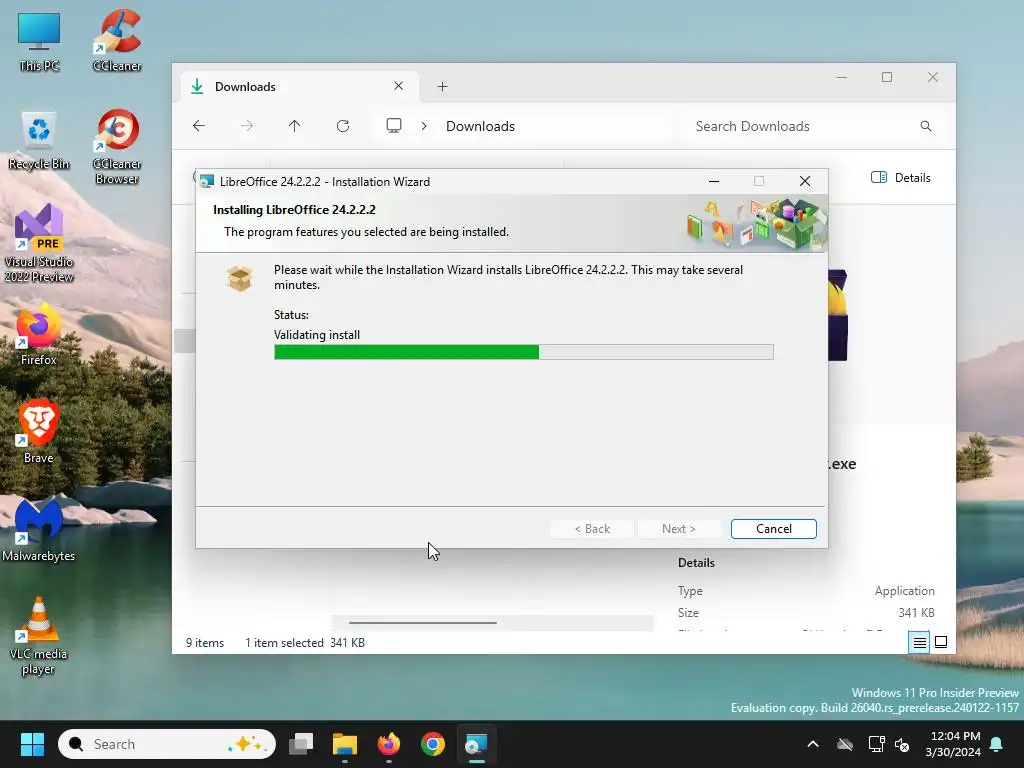Click the network tray icon
1024x768 pixels.
tap(876, 744)
